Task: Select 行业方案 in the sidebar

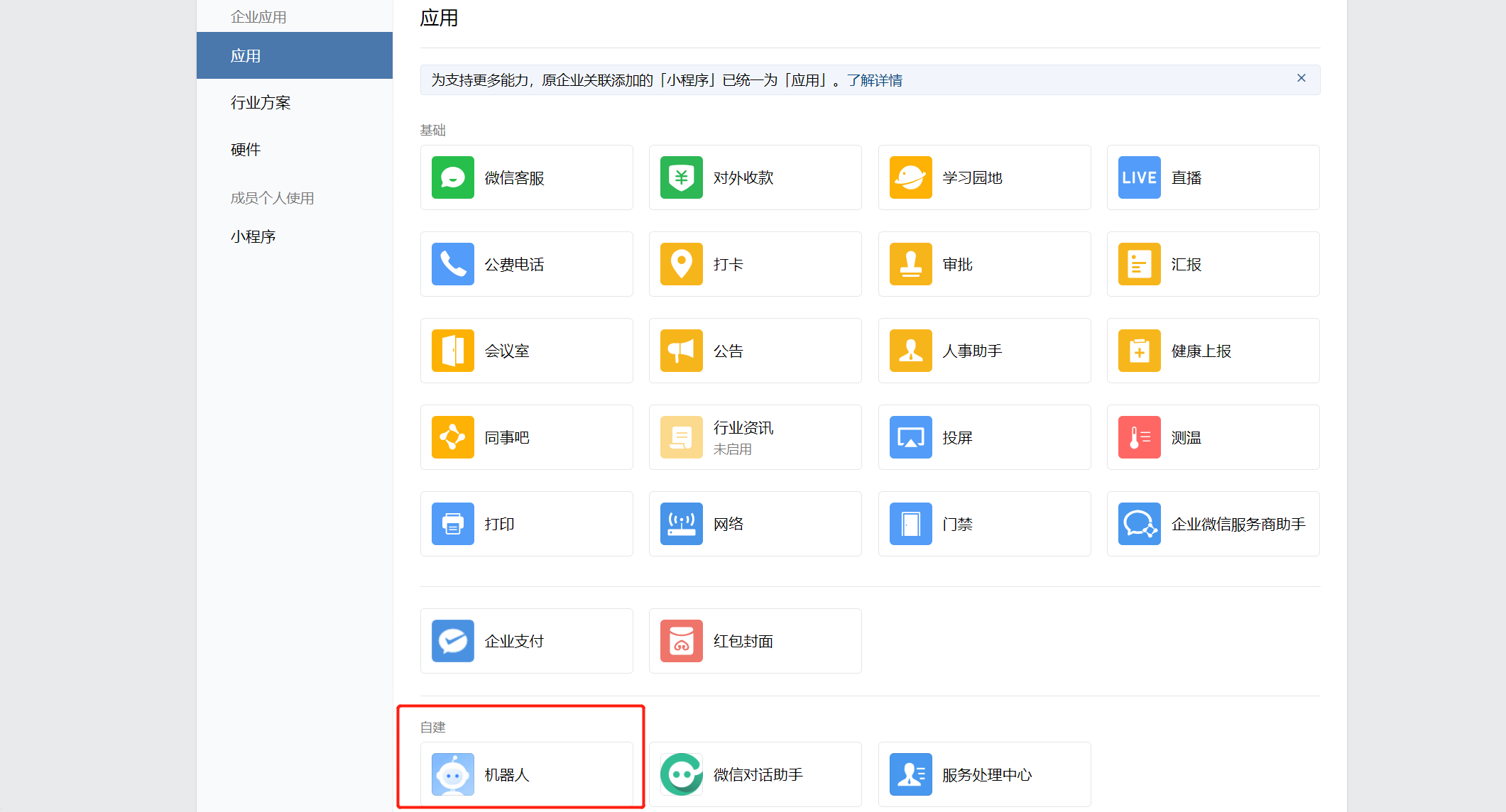Action: coord(261,103)
